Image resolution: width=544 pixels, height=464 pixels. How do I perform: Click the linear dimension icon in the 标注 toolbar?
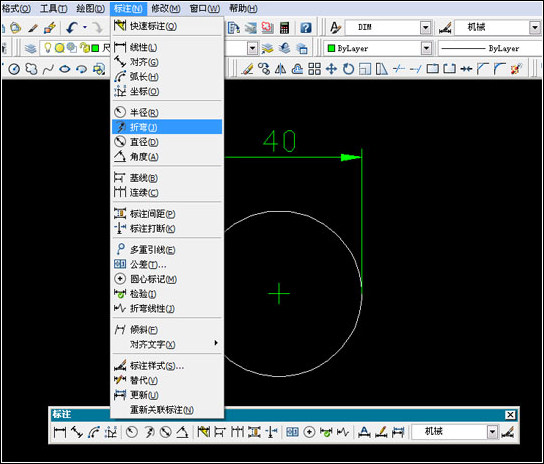click(x=60, y=432)
